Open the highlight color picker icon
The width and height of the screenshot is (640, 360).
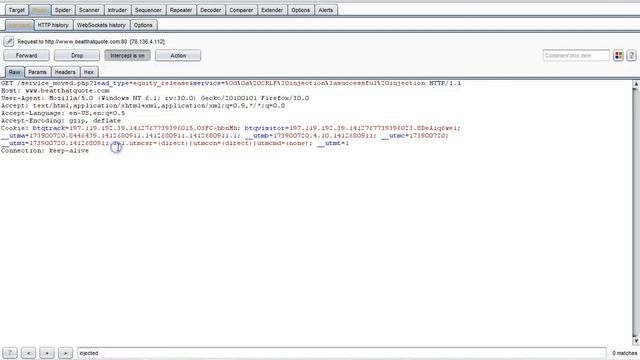618,56
